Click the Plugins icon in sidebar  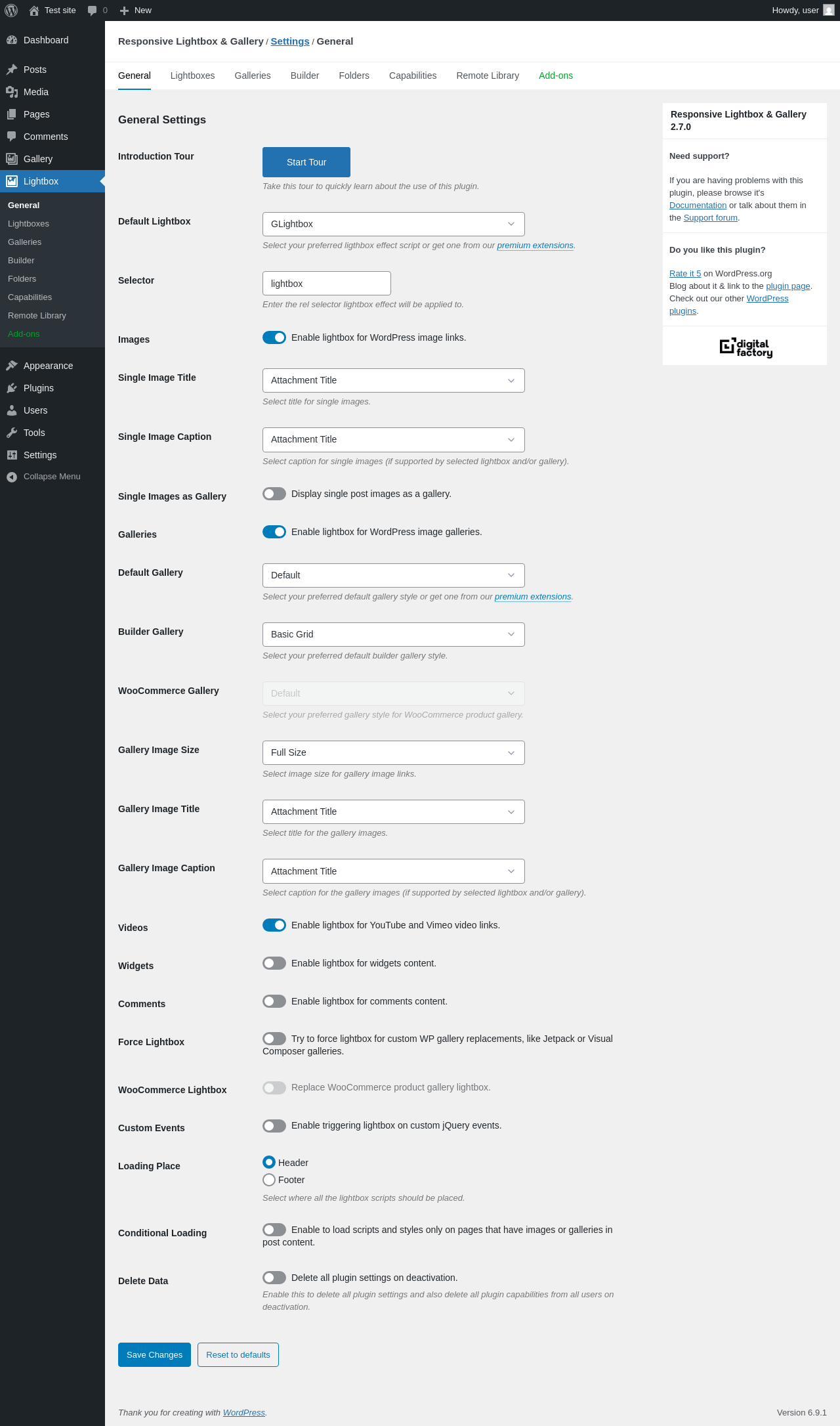click(x=12, y=388)
